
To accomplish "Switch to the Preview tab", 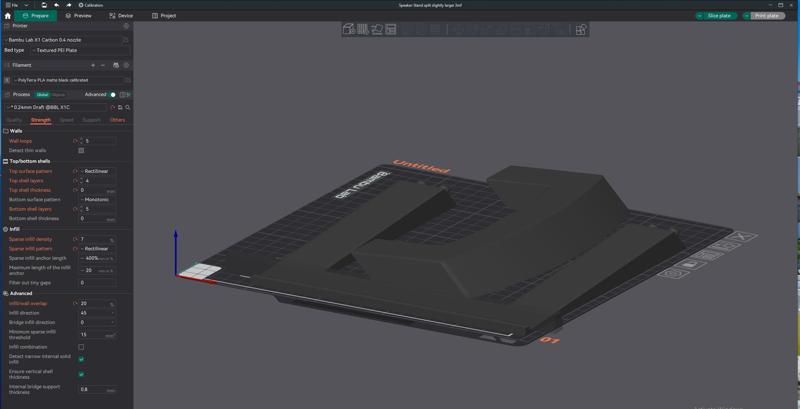I will (x=79, y=16).
